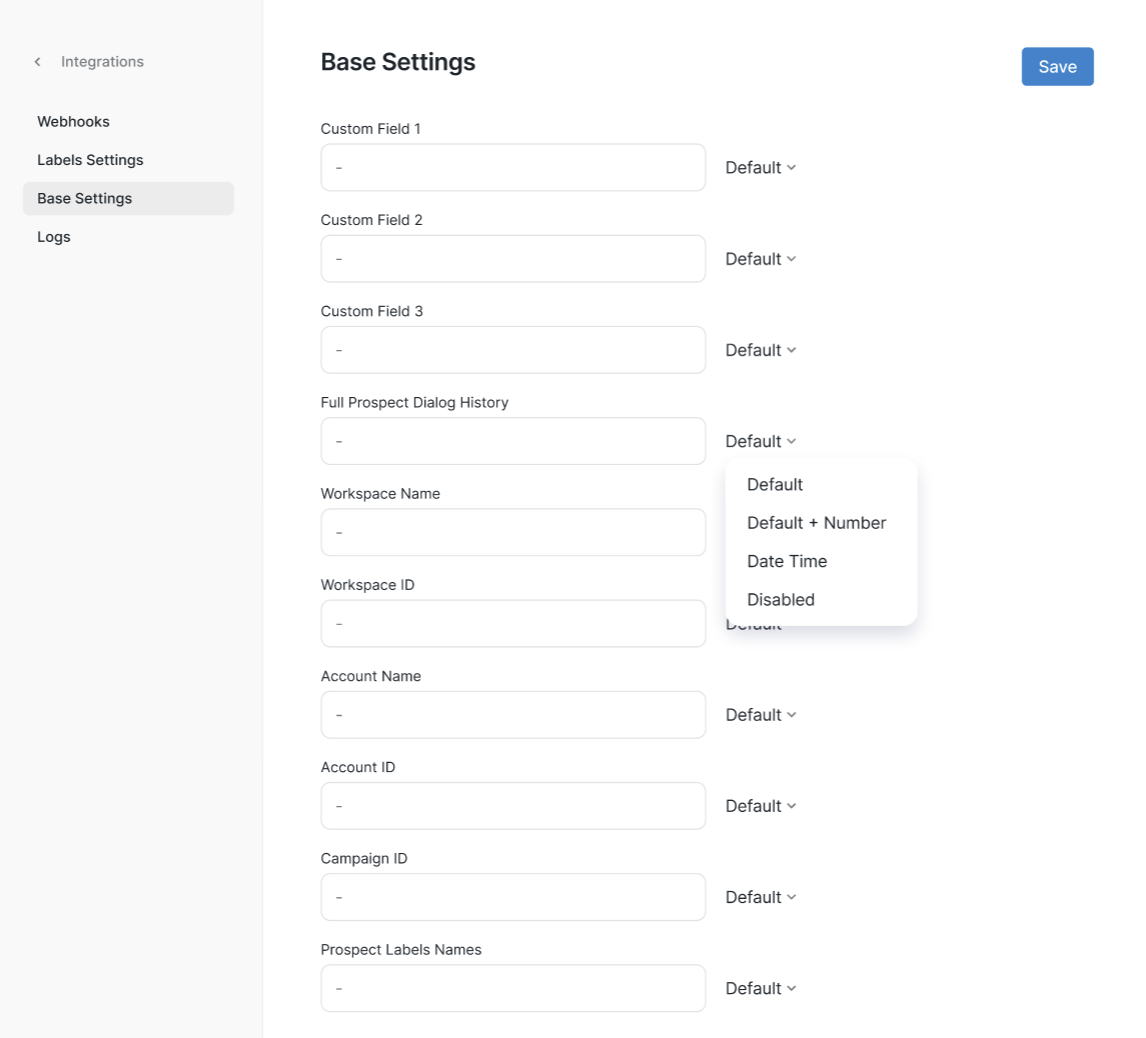Click the Prospect Labels Names input field

coord(513,988)
